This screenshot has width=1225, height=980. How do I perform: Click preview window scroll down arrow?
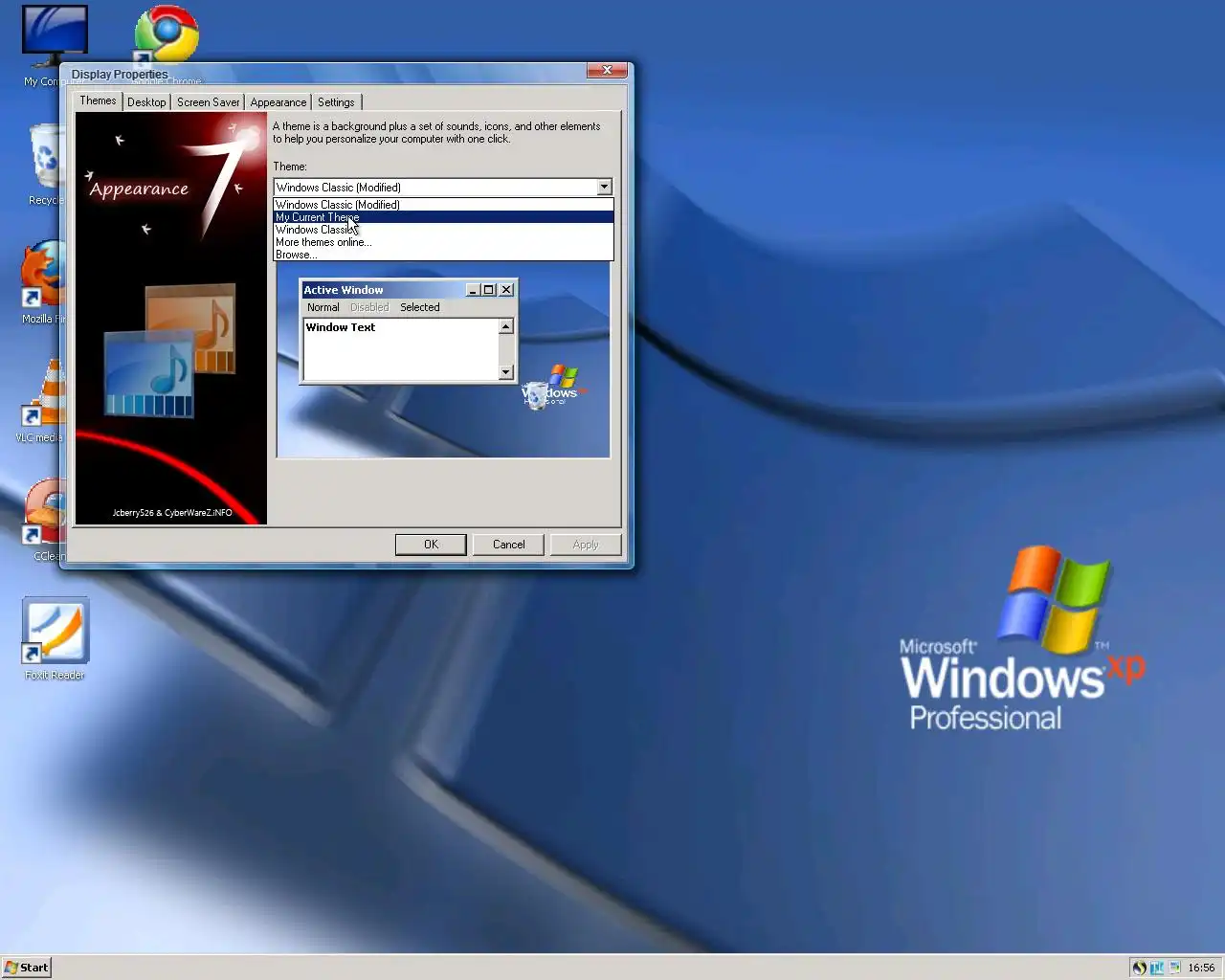pos(506,372)
